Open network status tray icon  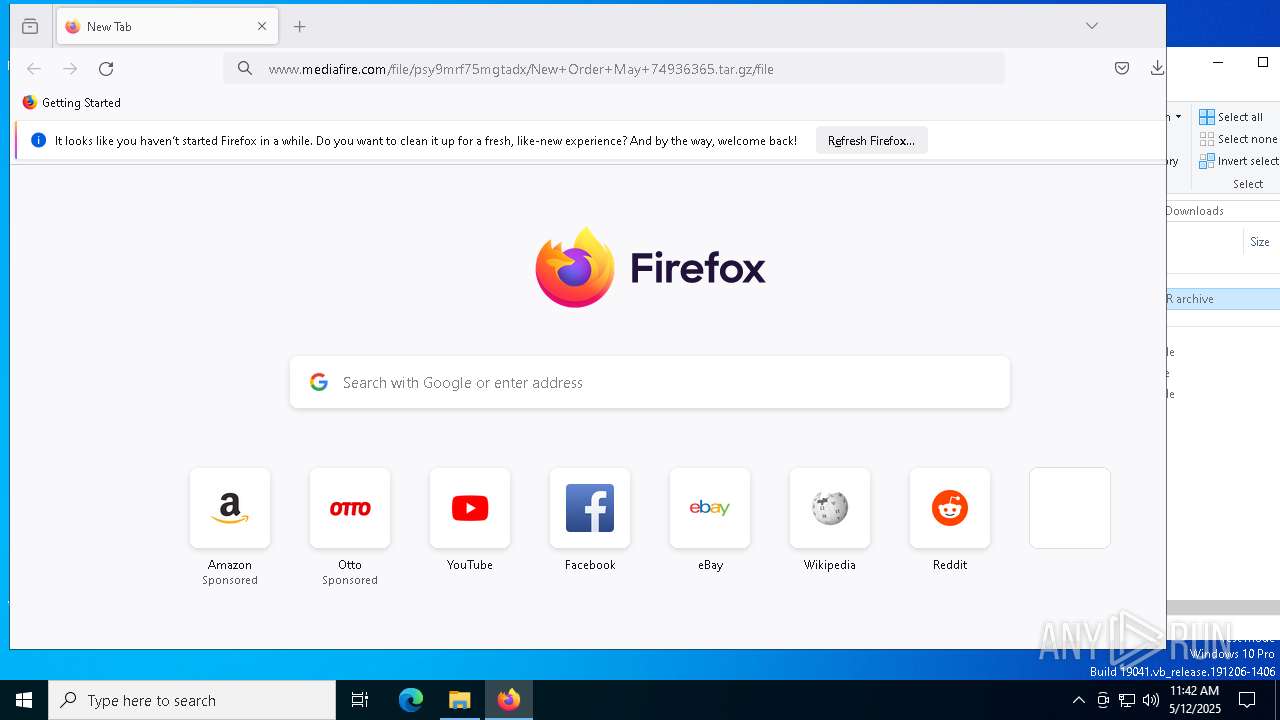tap(1127, 700)
